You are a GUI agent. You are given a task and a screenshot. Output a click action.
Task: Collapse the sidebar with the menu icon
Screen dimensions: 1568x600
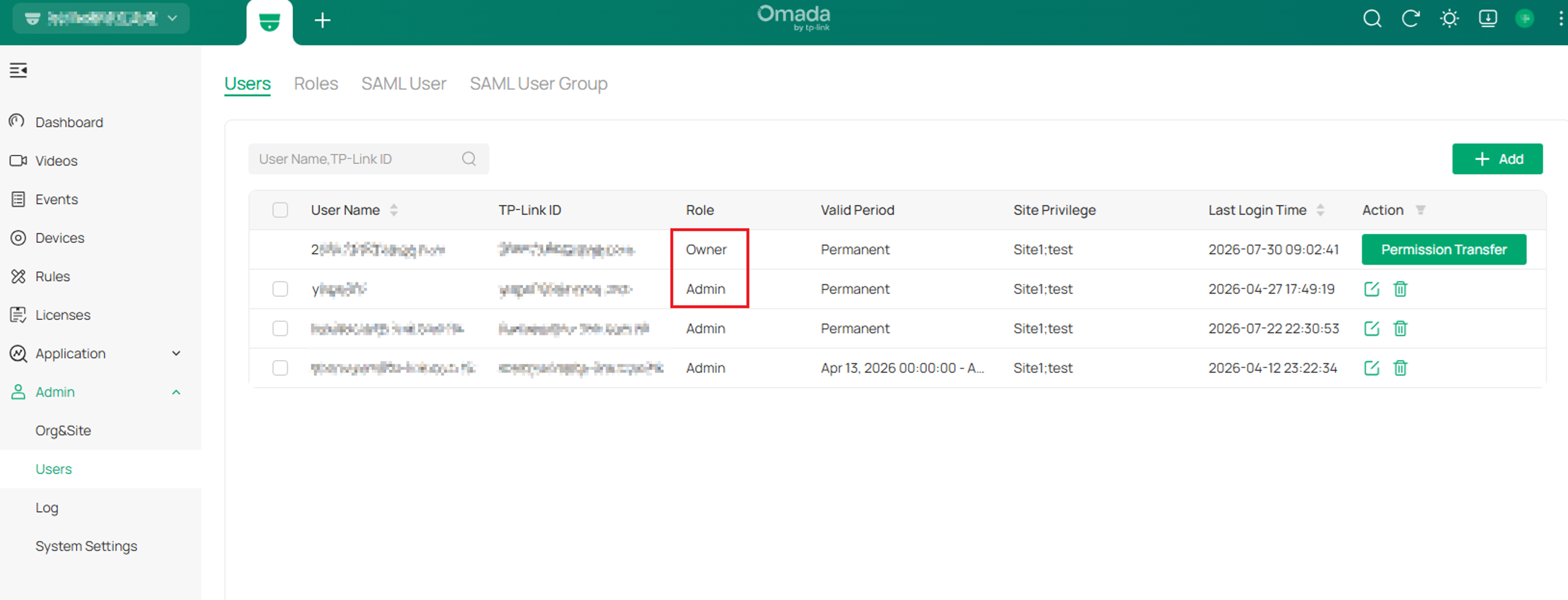[x=18, y=70]
